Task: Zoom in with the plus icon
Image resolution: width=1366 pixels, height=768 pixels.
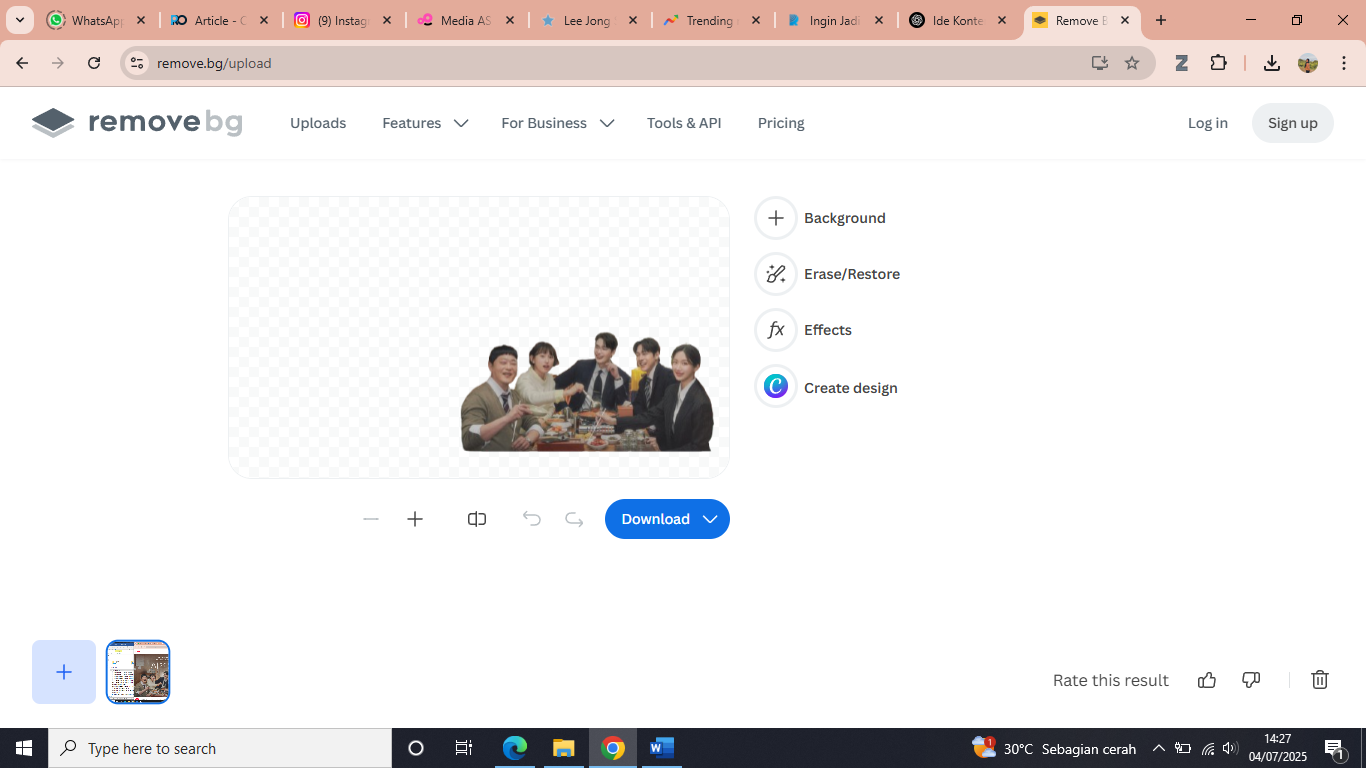Action: click(x=415, y=519)
